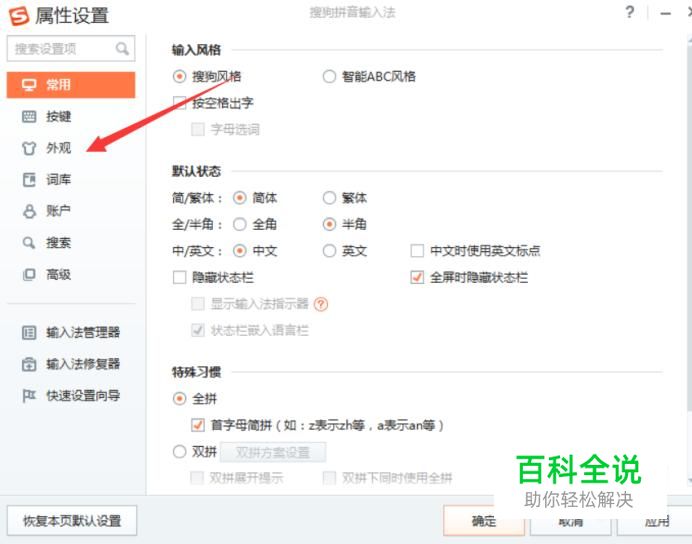Select the 智能ABC风格 radio button
Viewport: 692px width, 544px height.
tap(329, 77)
